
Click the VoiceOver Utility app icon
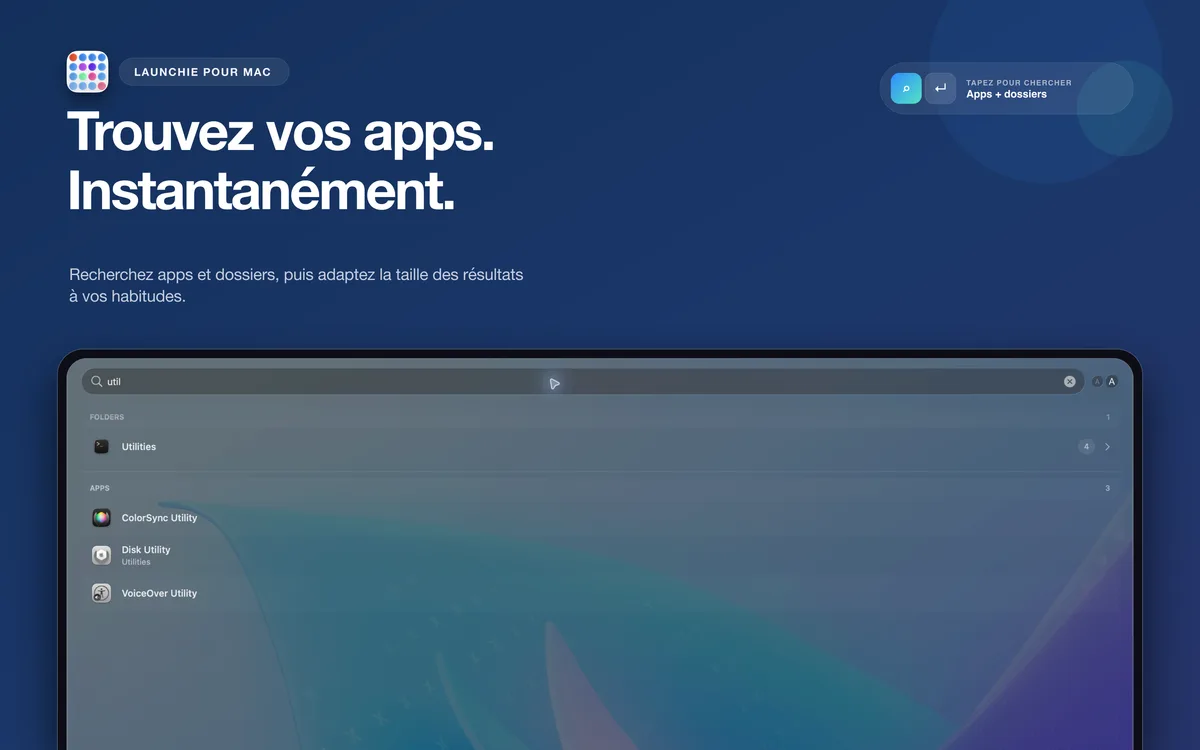pos(101,593)
